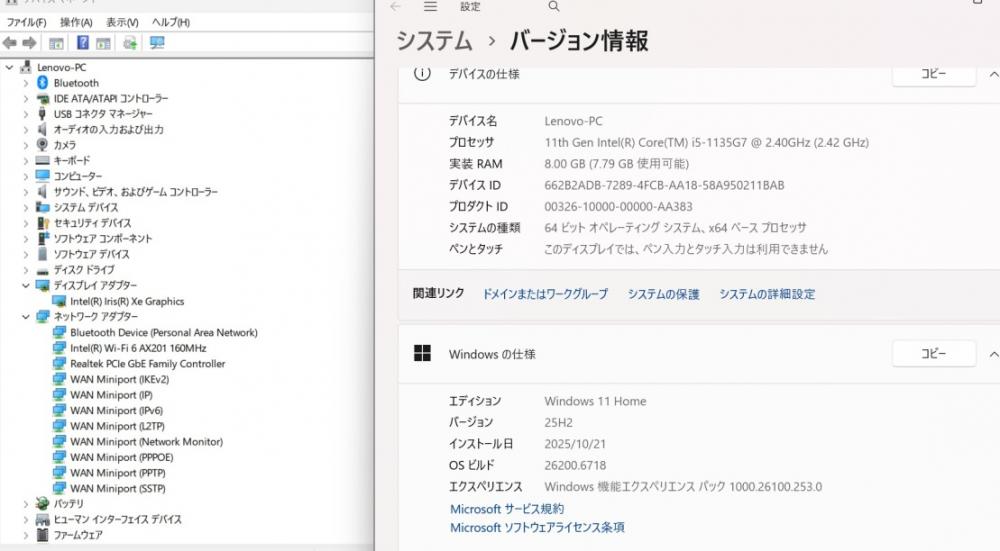Select WAN Miniport (Network Monitor) entry
Screen dimensions: 1000x551
click(x=146, y=441)
